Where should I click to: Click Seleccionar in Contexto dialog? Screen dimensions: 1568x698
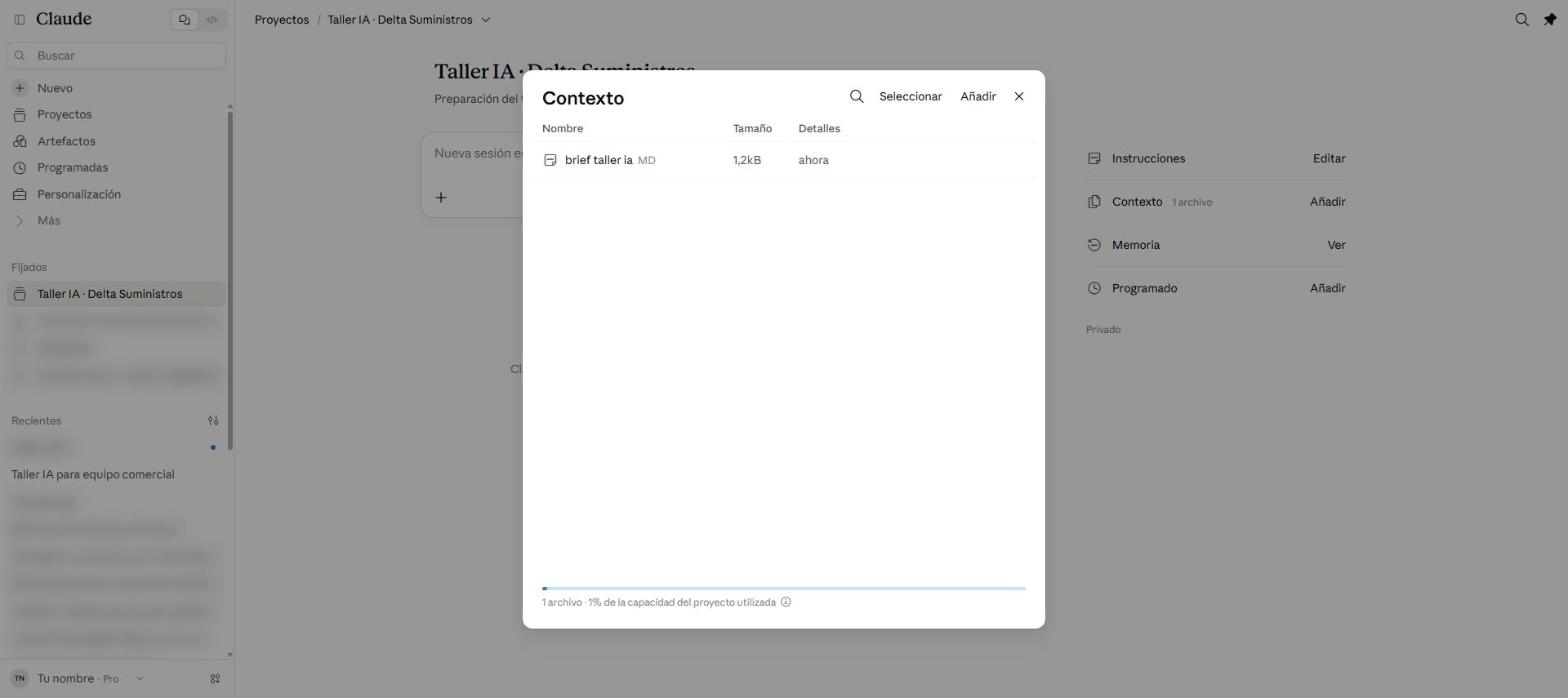[x=910, y=97]
